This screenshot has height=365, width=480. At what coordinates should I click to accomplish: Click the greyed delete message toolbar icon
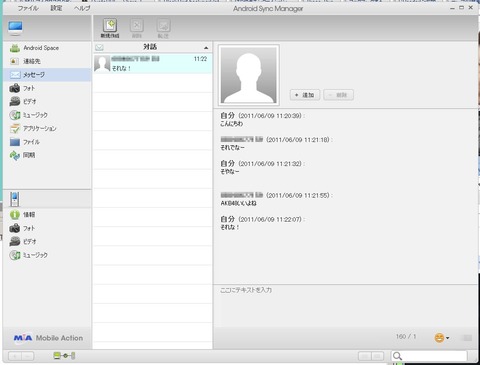(137, 28)
